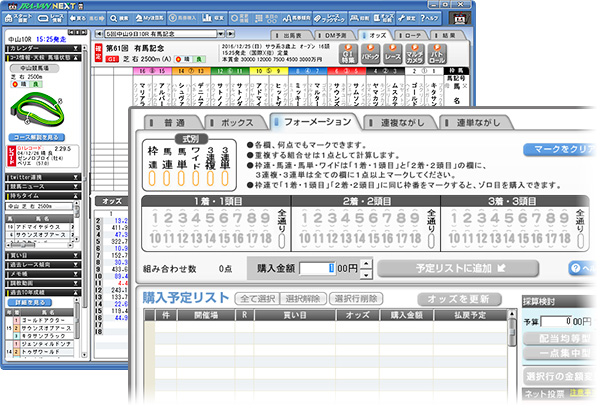Mark 全通り in the 3着・3頭目 column

[x=580, y=241]
